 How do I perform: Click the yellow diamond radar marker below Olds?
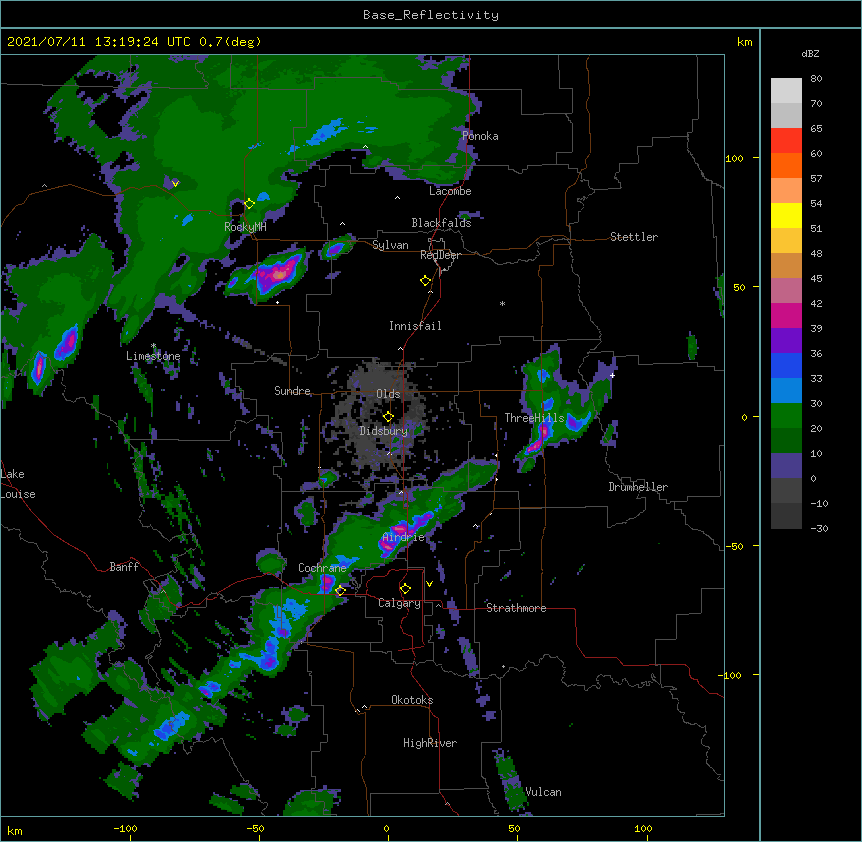[x=388, y=416]
